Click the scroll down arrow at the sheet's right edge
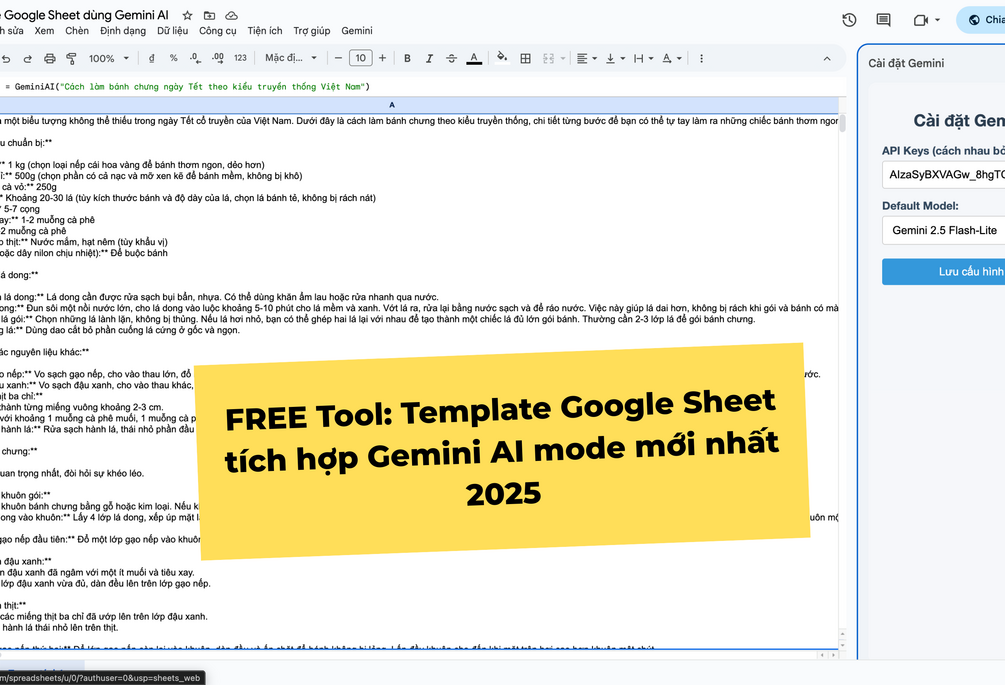This screenshot has width=1005, height=685. click(842, 643)
